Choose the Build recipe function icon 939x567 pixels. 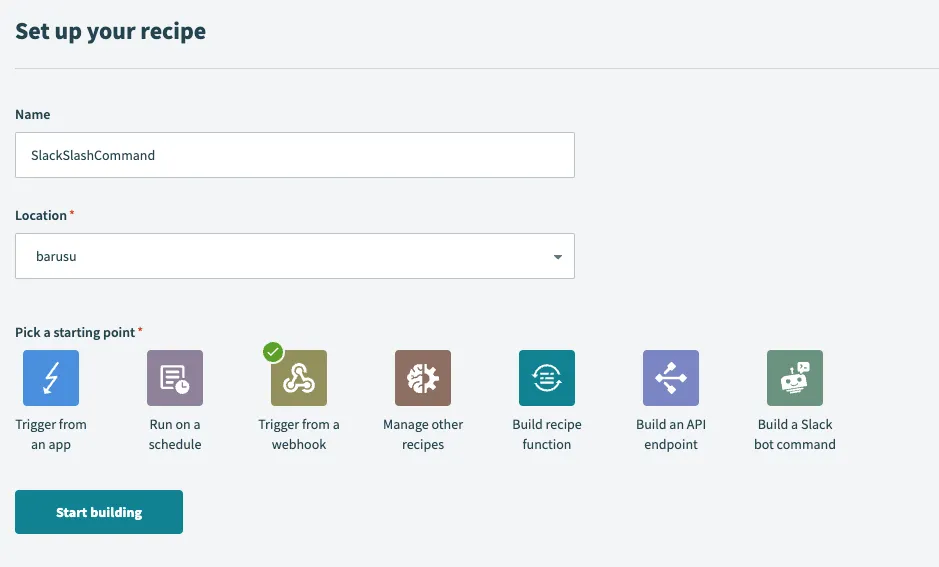pyautogui.click(x=547, y=378)
